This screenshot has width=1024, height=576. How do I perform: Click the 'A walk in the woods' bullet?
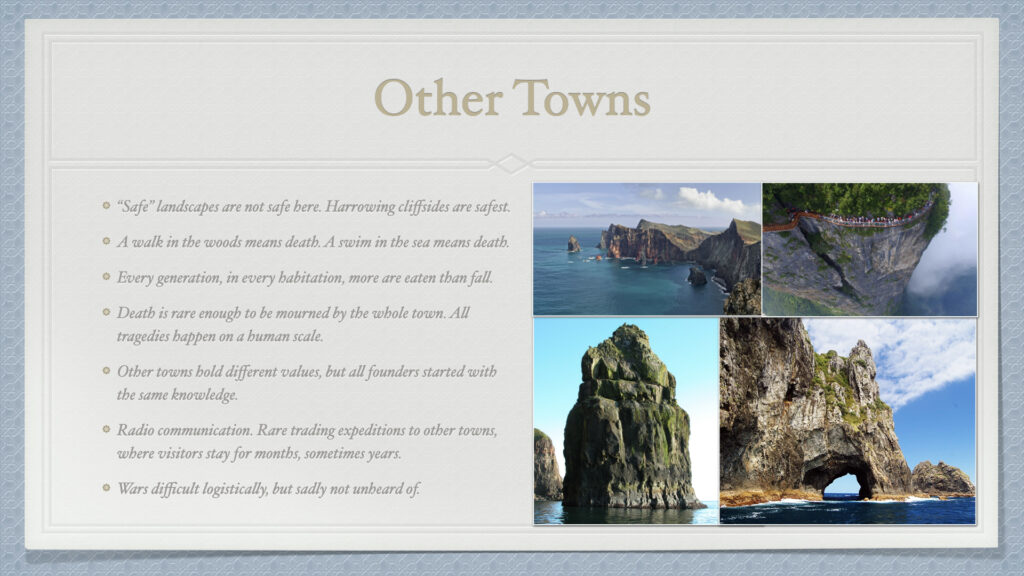point(313,242)
